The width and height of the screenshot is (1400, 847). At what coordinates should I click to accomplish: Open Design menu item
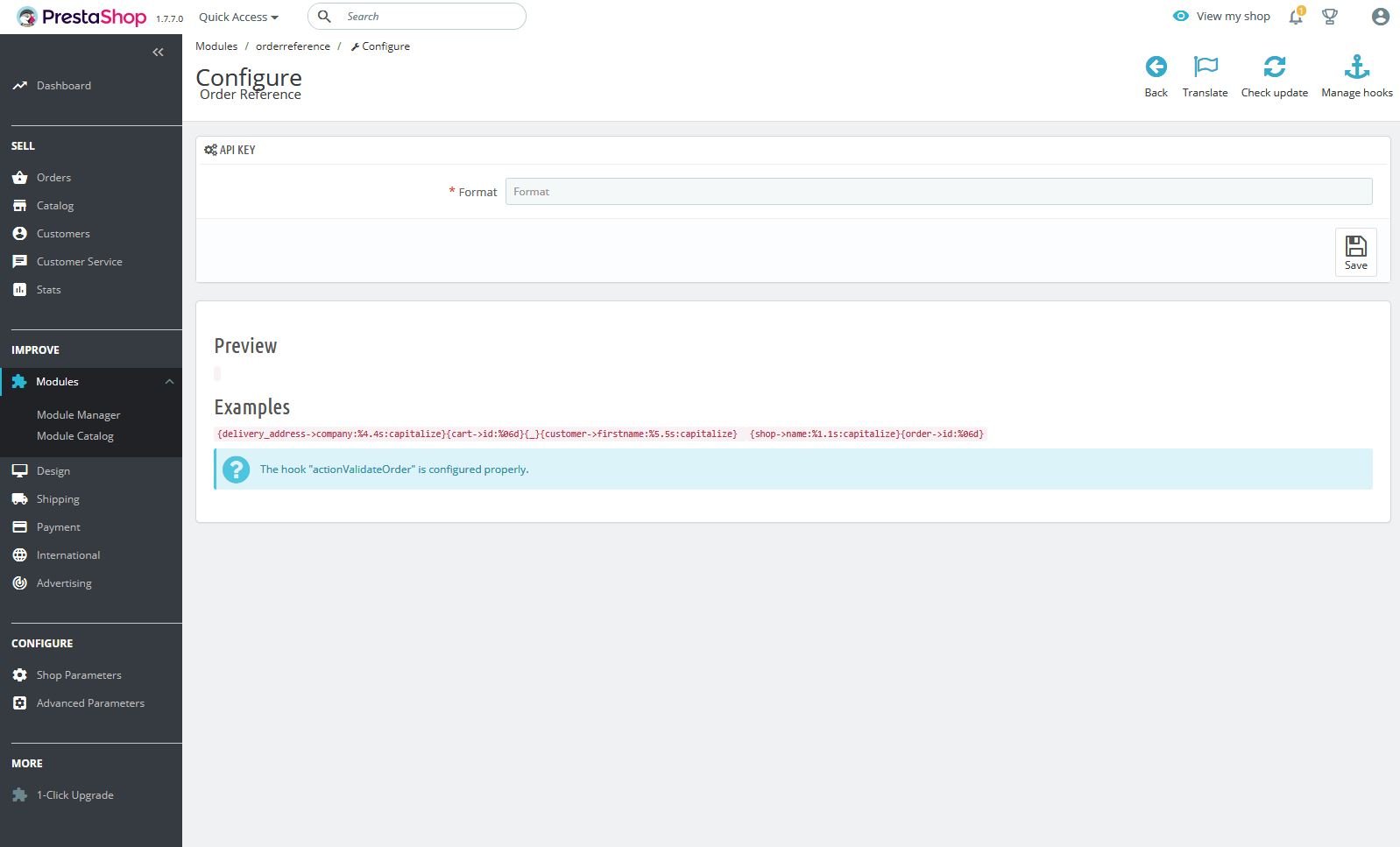53,470
